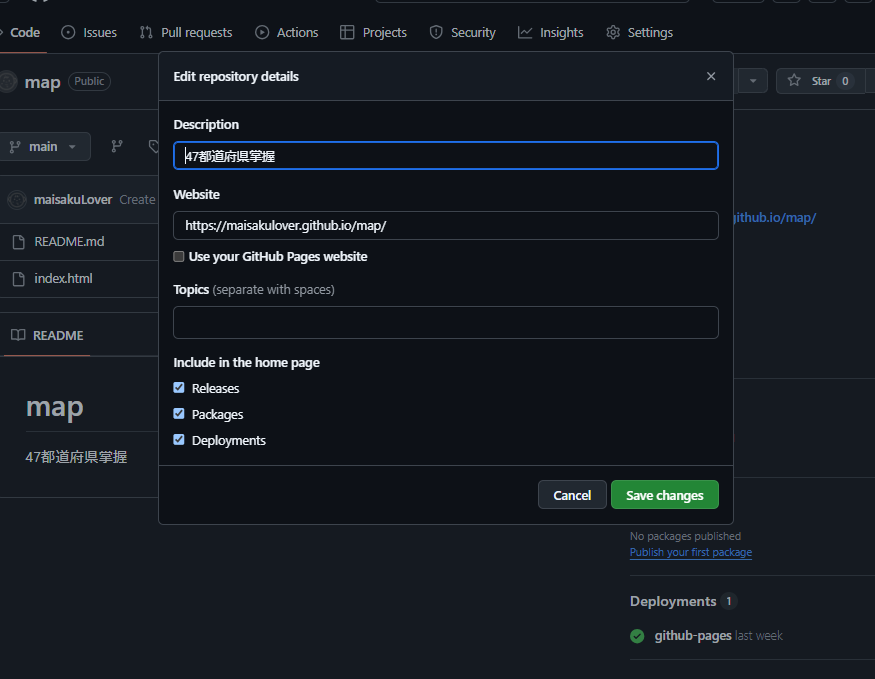Open the dropdown arrow left of Star

pos(753,81)
